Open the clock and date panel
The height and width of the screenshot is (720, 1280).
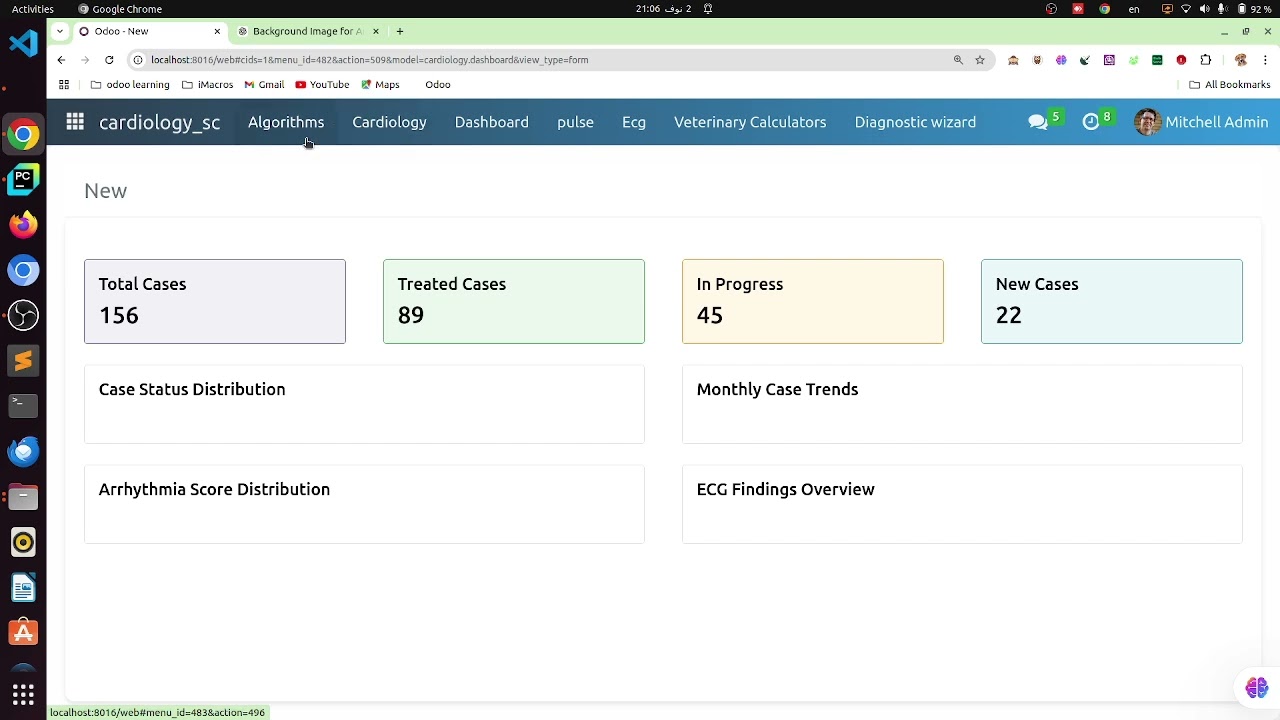point(663,9)
